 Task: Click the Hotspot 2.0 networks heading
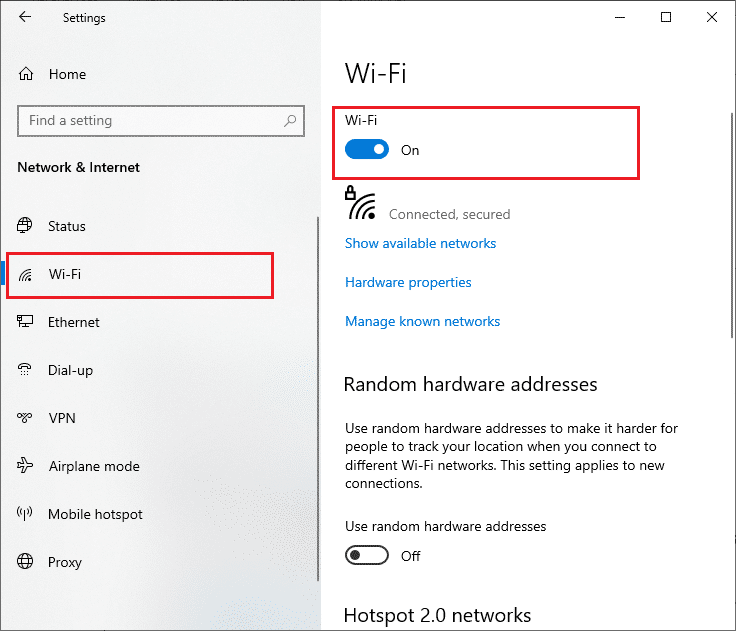(x=437, y=616)
